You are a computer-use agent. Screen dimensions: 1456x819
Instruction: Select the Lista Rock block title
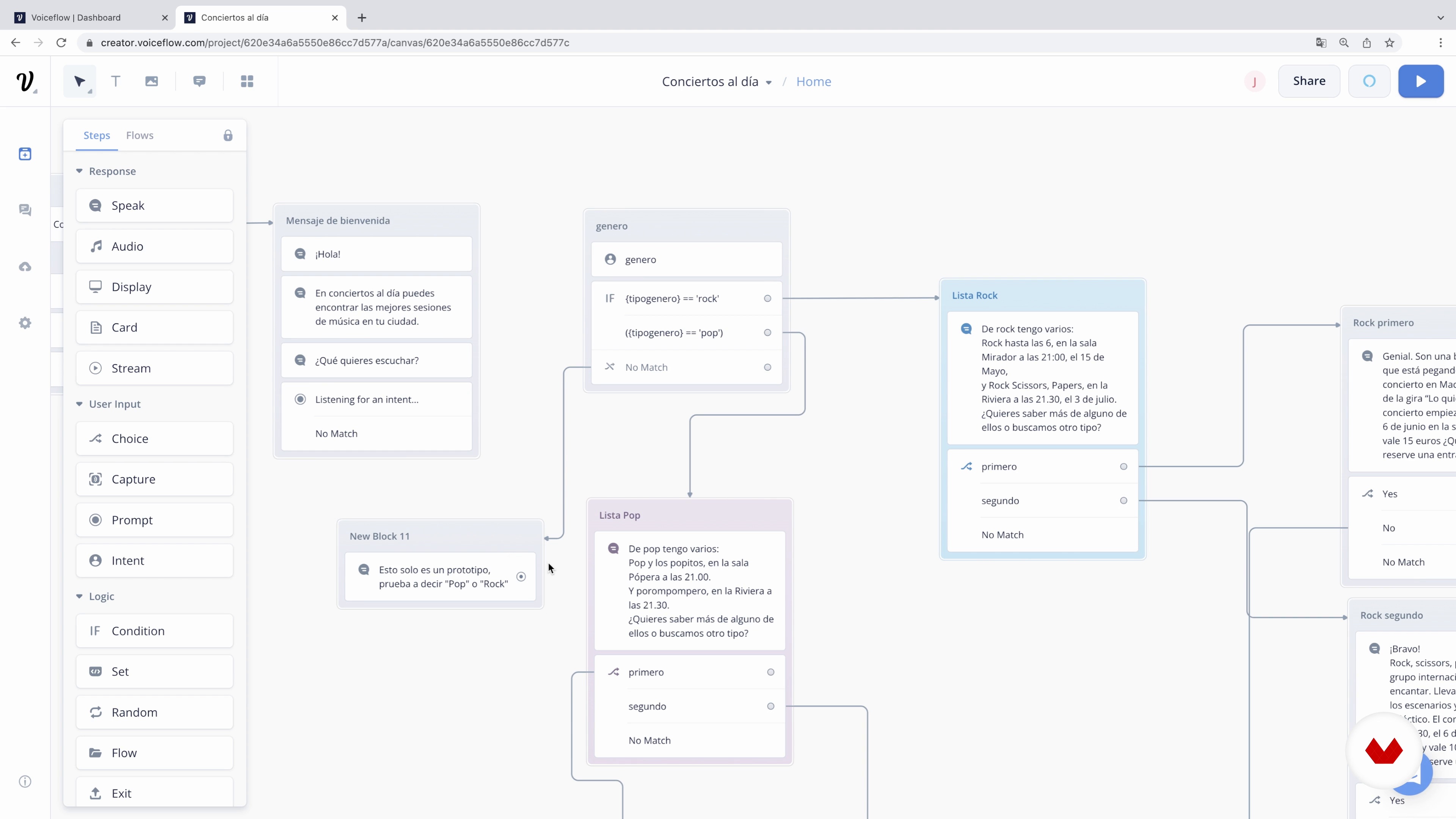(x=974, y=296)
